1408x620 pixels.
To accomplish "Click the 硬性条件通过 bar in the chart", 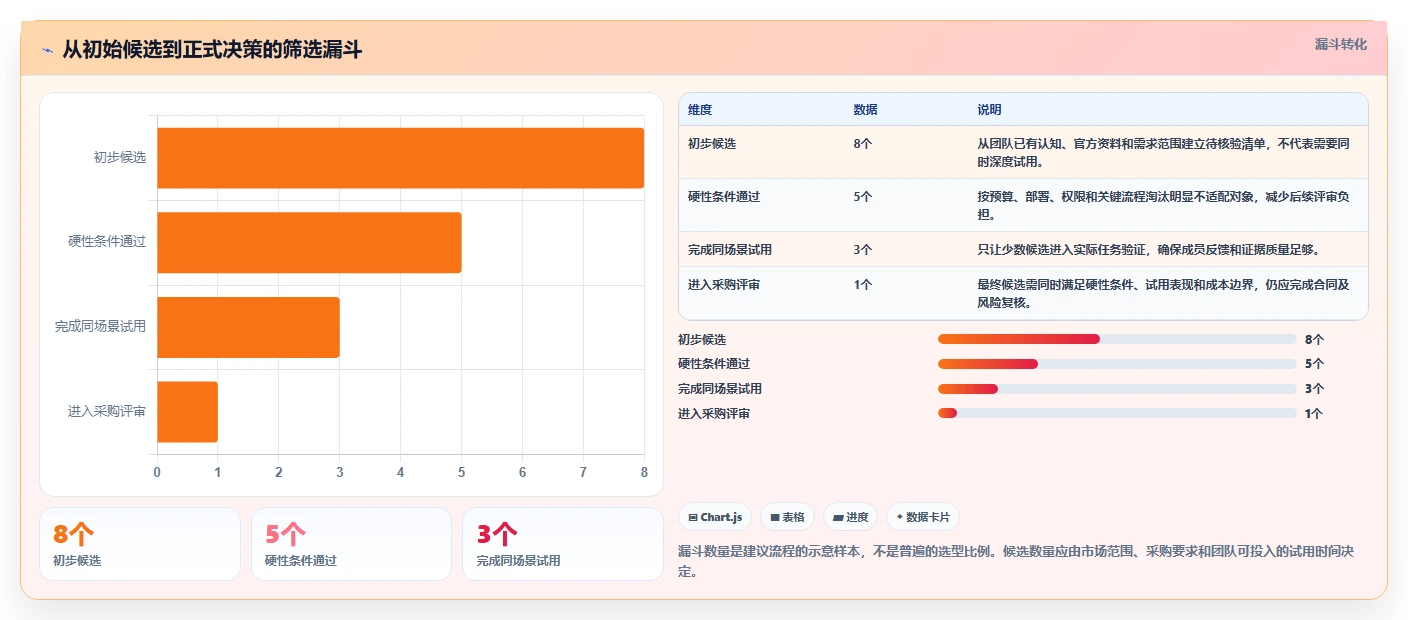I will (x=309, y=242).
